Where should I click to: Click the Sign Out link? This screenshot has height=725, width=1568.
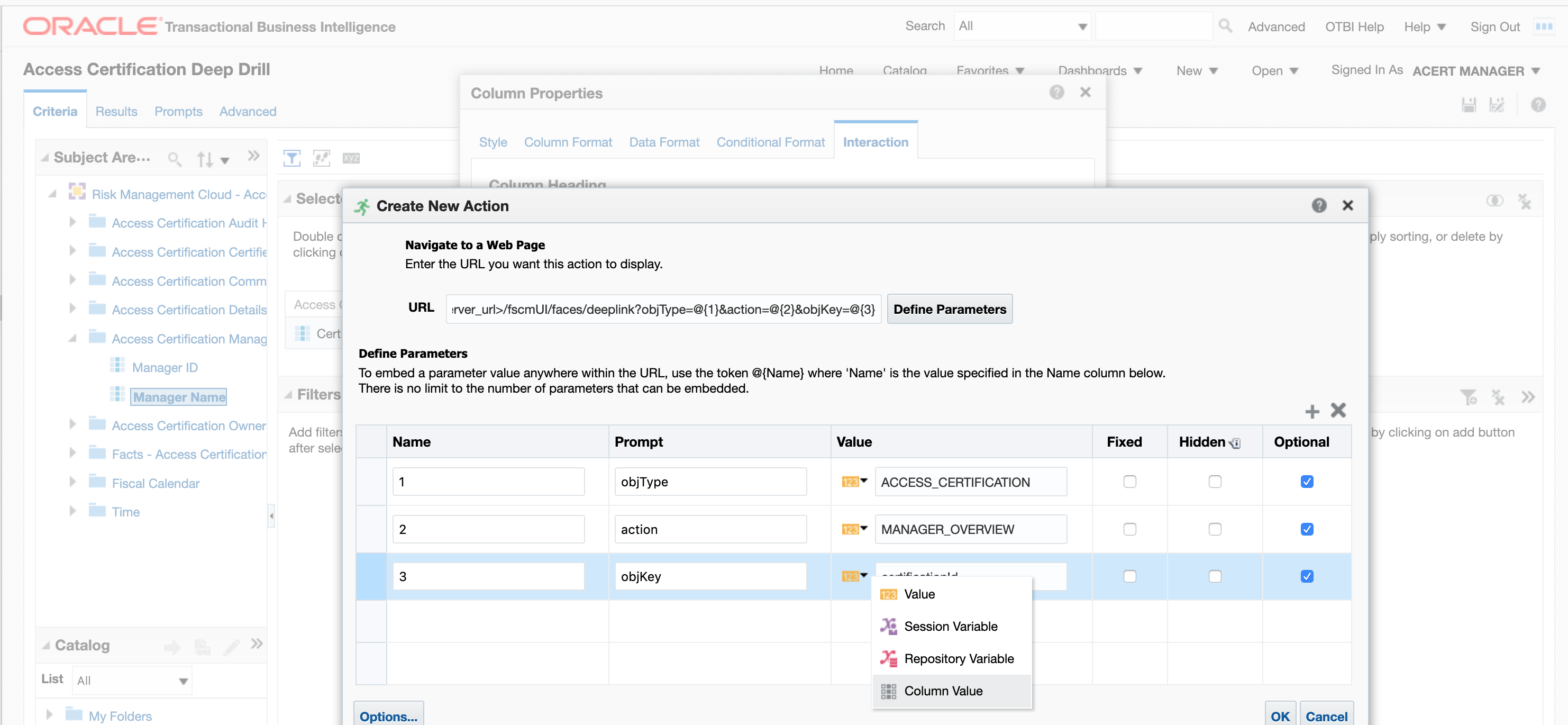click(x=1494, y=27)
